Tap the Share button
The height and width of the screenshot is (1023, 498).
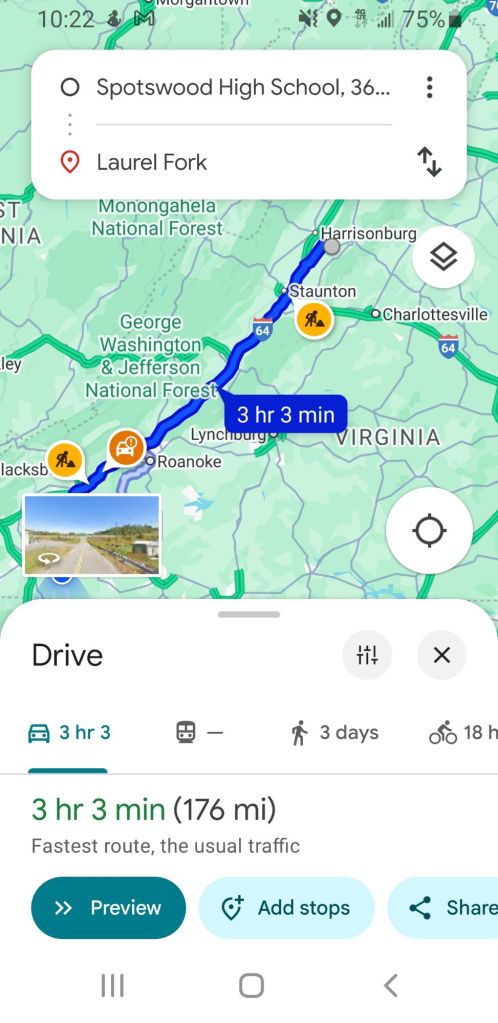(x=443, y=908)
